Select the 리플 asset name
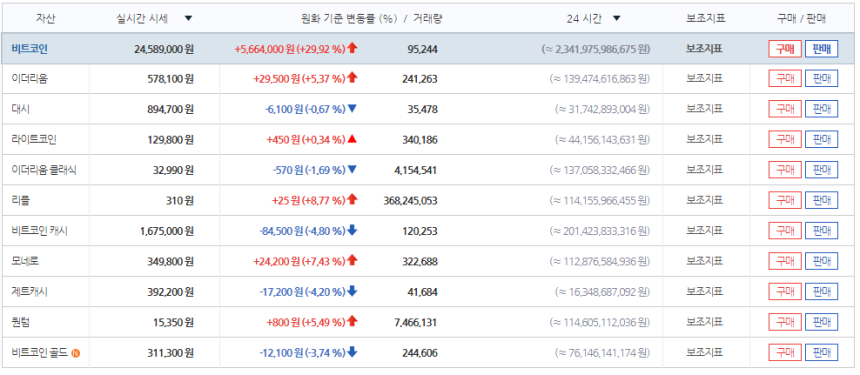 tap(20, 201)
